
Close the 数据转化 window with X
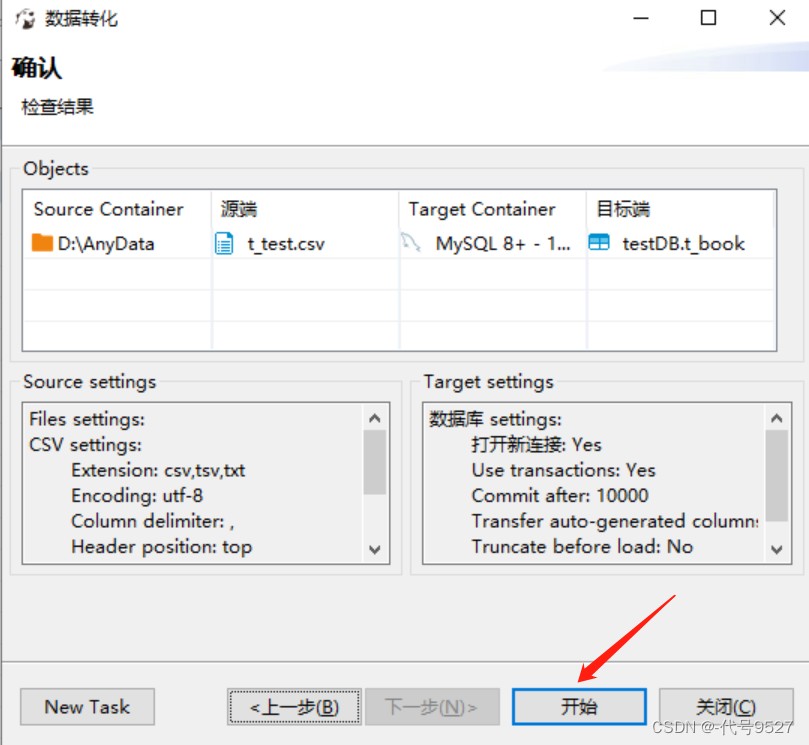(777, 18)
